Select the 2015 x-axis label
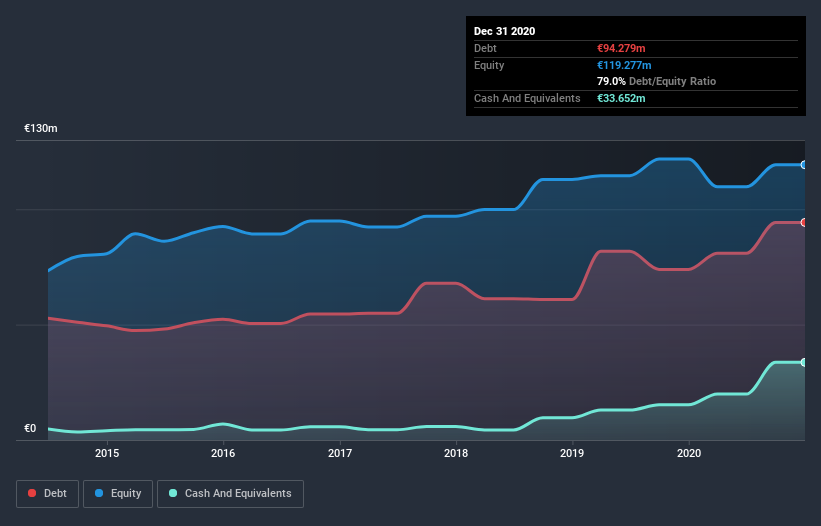The image size is (821, 526). click(x=107, y=453)
